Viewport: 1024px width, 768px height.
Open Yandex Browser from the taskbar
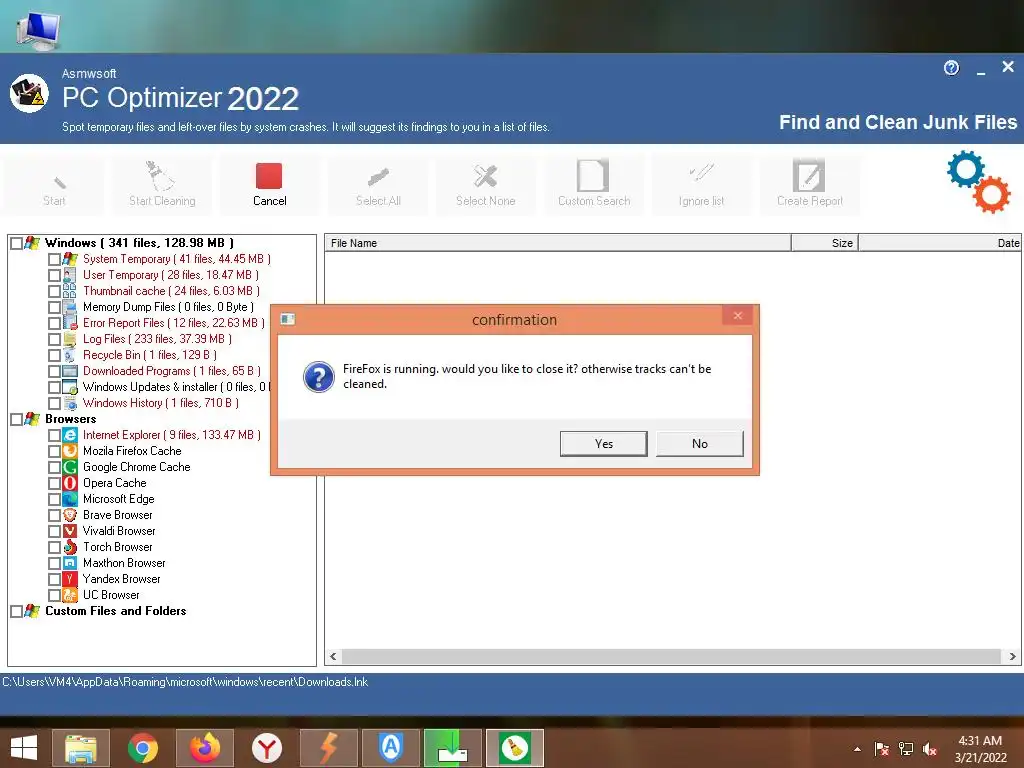click(266, 748)
